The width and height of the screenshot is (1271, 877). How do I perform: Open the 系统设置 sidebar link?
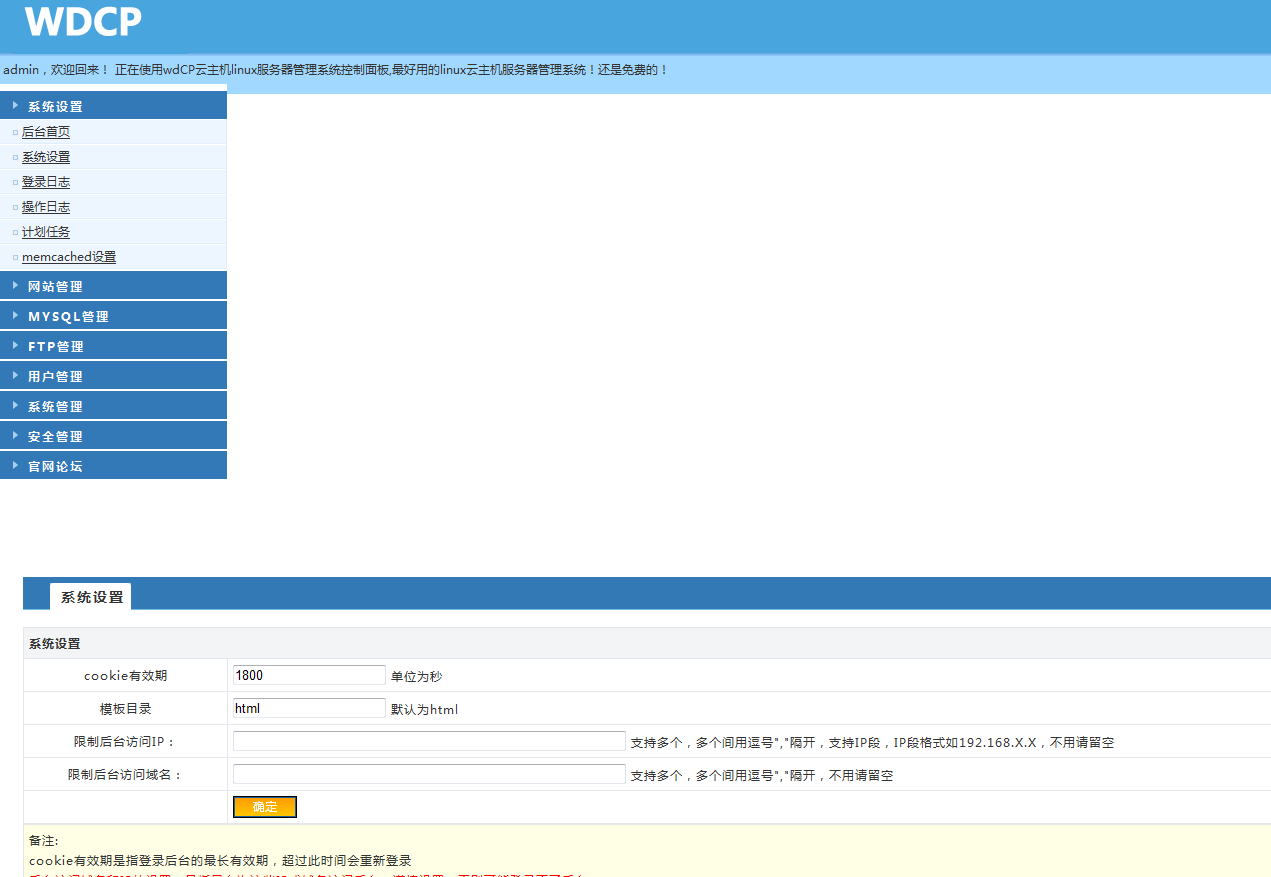point(46,157)
